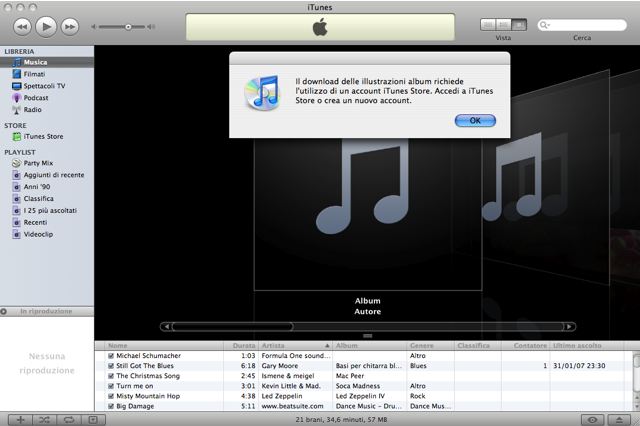This screenshot has width=640, height=426.
Task: Click the Cover Flow scrollbar right arrow
Action: (x=569, y=326)
